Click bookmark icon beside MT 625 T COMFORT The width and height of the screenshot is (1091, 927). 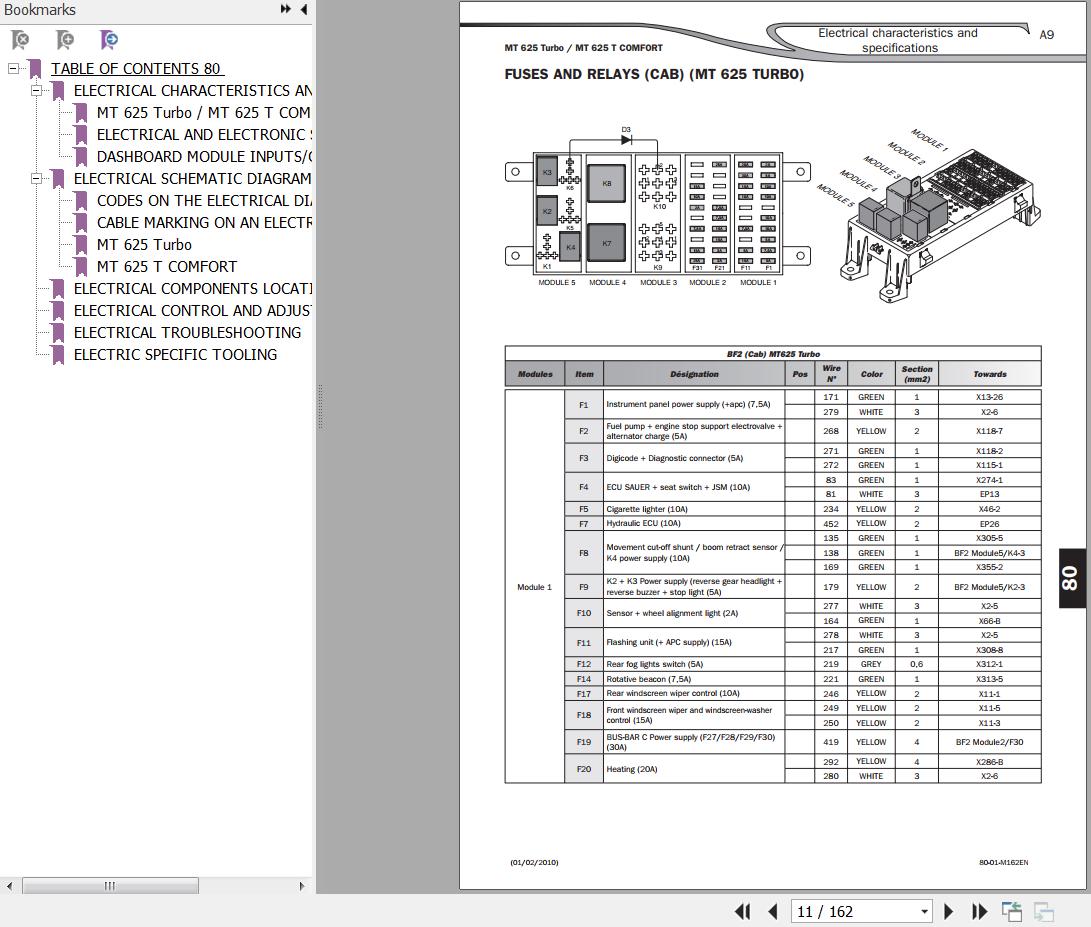point(81,267)
